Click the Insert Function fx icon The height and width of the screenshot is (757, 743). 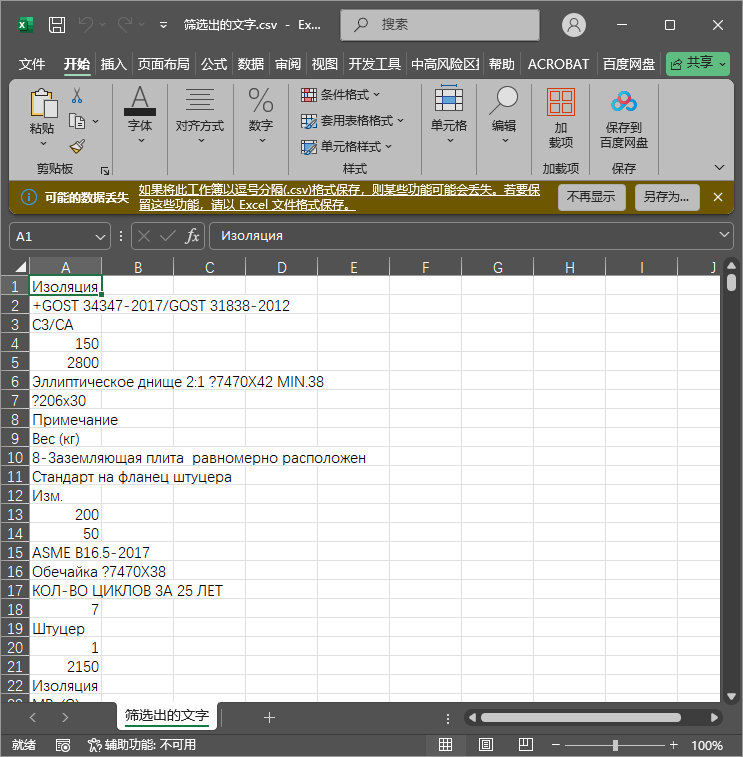(192, 236)
